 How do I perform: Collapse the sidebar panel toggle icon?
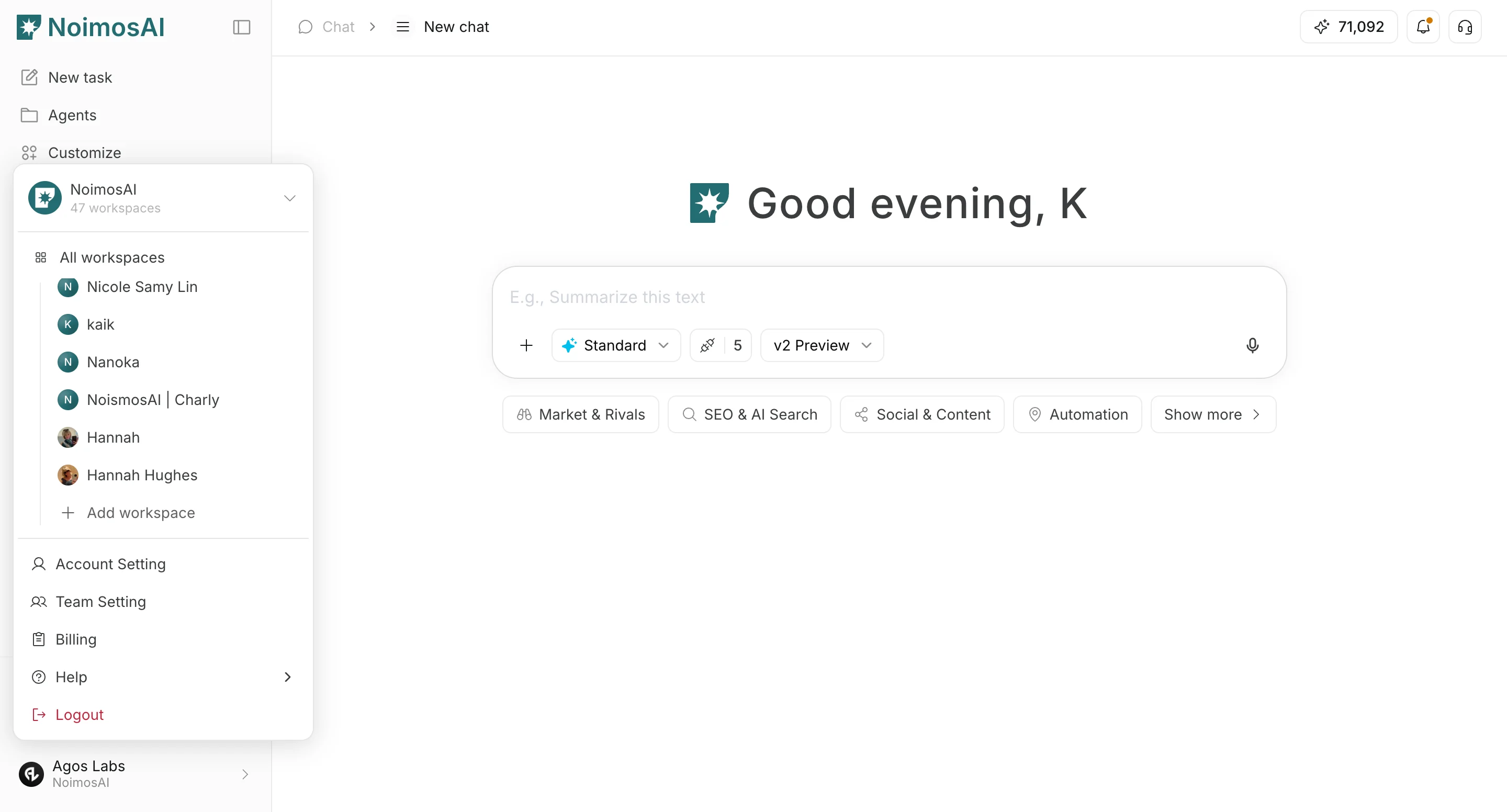point(241,27)
